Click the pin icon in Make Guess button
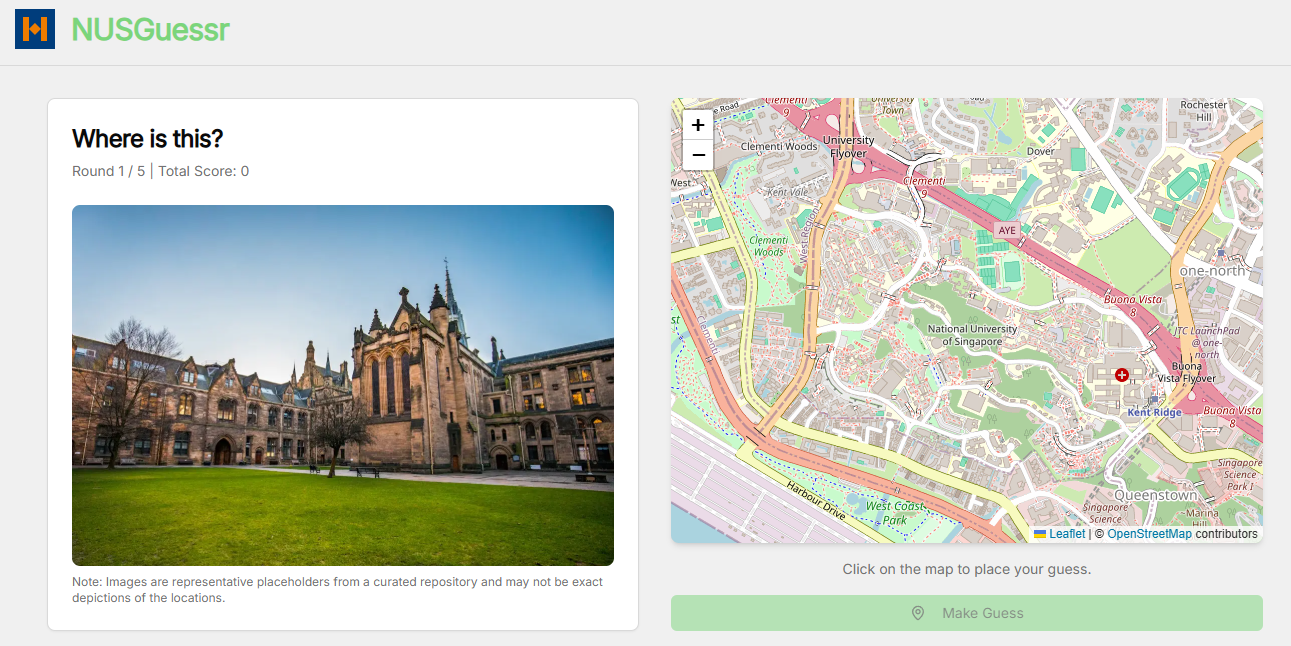 918,613
